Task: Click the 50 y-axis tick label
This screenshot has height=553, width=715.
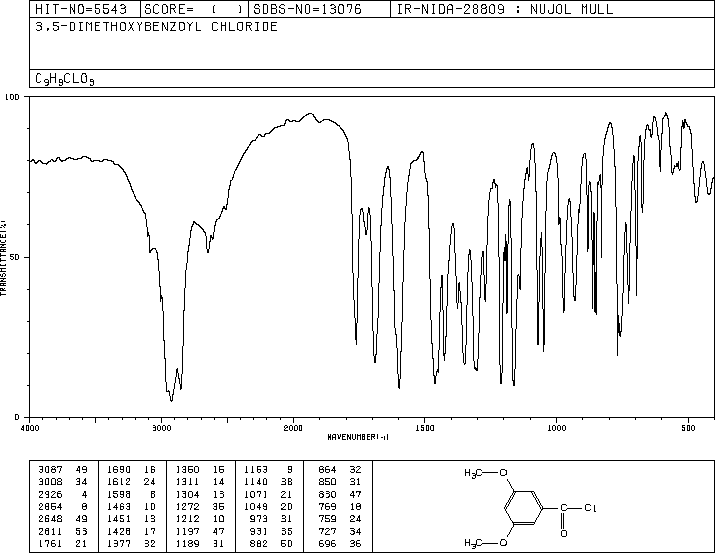Action: click(14, 257)
